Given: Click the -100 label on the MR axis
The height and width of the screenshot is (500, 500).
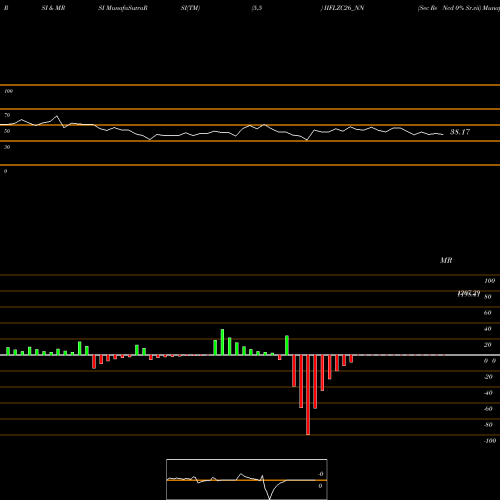Looking at the screenshot, I should [490, 441].
